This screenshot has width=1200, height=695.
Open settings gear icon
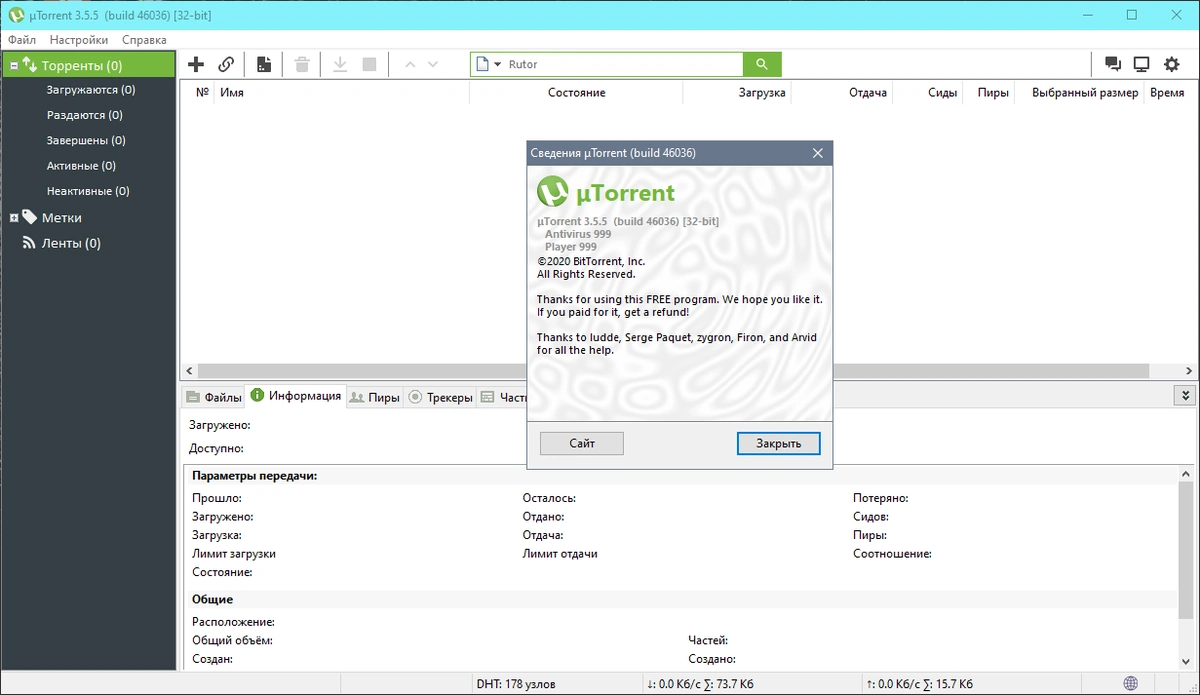point(1172,64)
